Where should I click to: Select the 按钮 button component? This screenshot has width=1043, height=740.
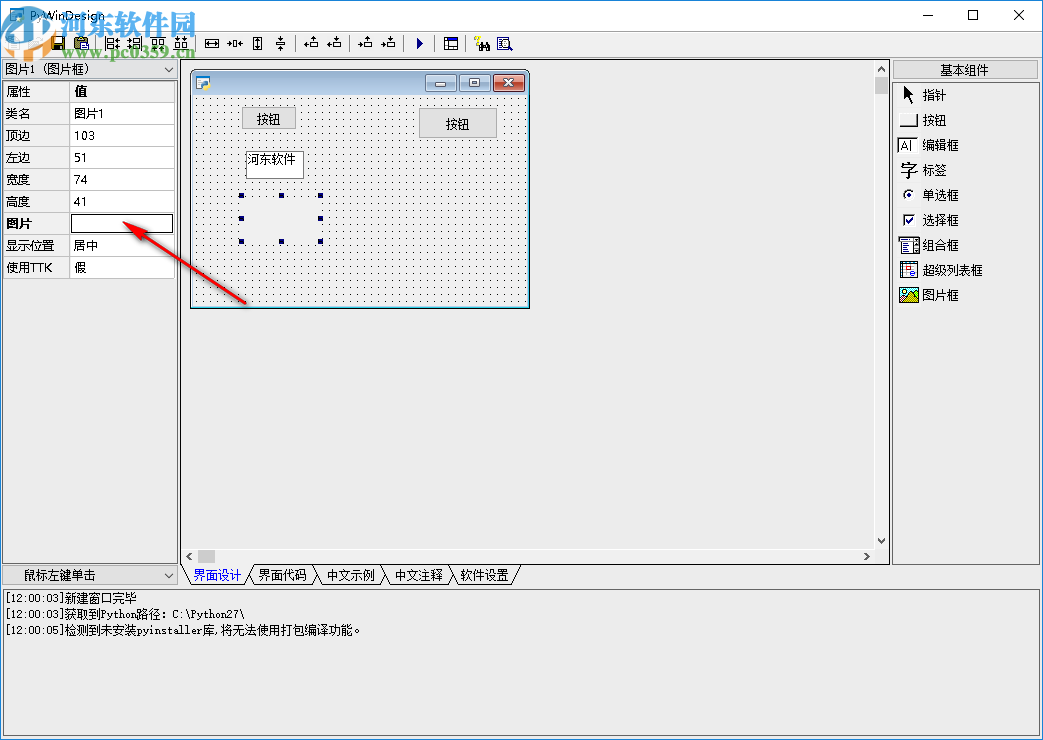tap(923, 120)
